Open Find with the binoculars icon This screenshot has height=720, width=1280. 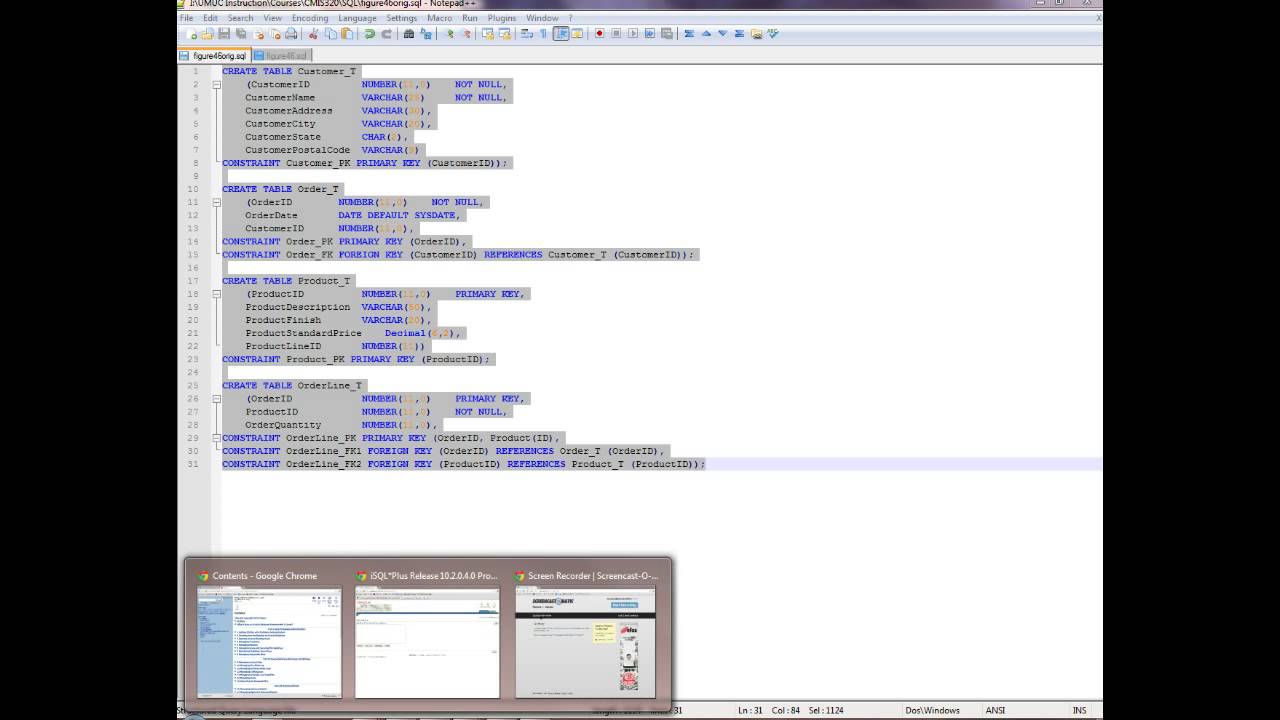pos(408,34)
